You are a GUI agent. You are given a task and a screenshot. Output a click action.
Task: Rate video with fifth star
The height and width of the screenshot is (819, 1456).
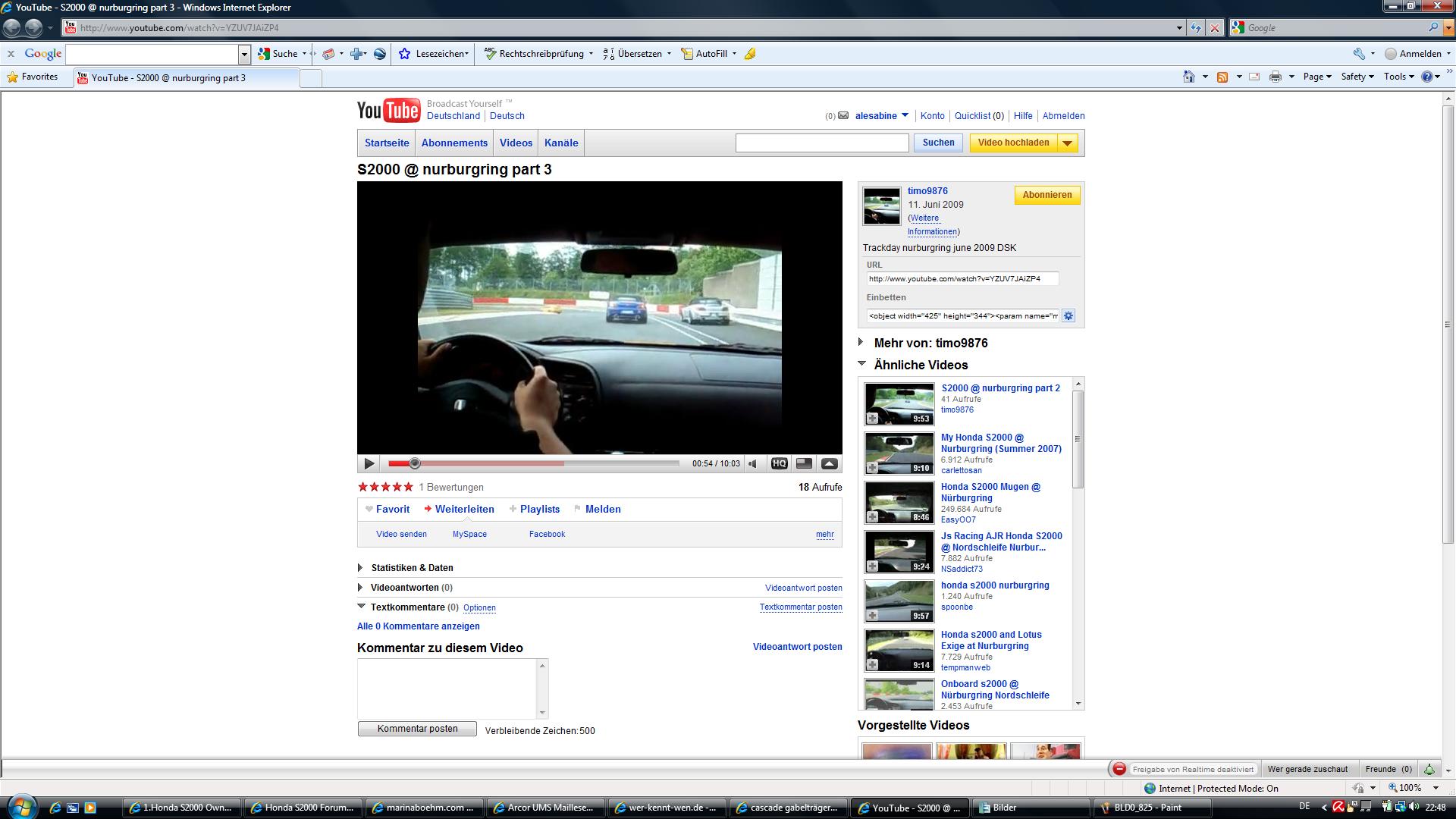click(409, 487)
